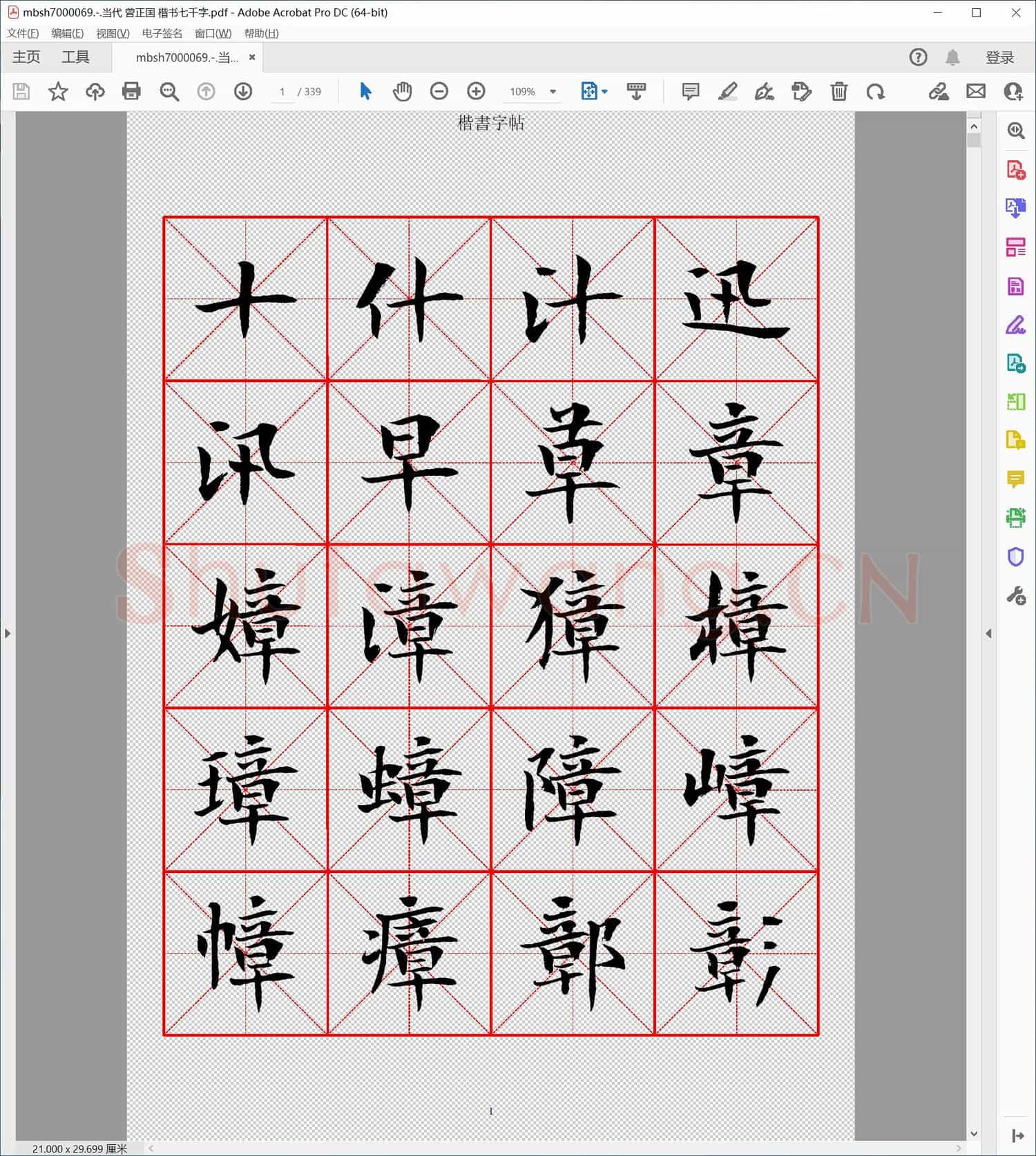Expand left navigation pane arrow
1036x1156 pixels.
(8, 633)
